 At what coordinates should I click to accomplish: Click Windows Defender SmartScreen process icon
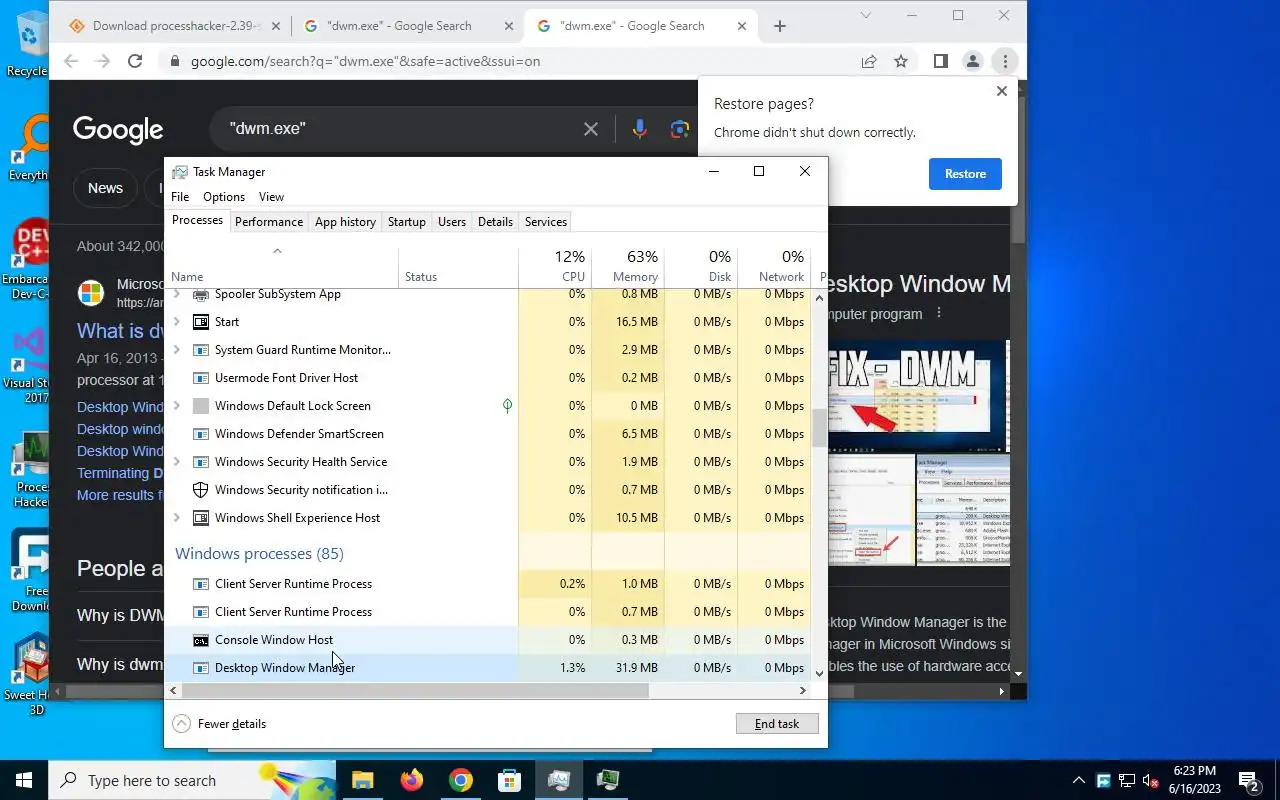point(200,434)
